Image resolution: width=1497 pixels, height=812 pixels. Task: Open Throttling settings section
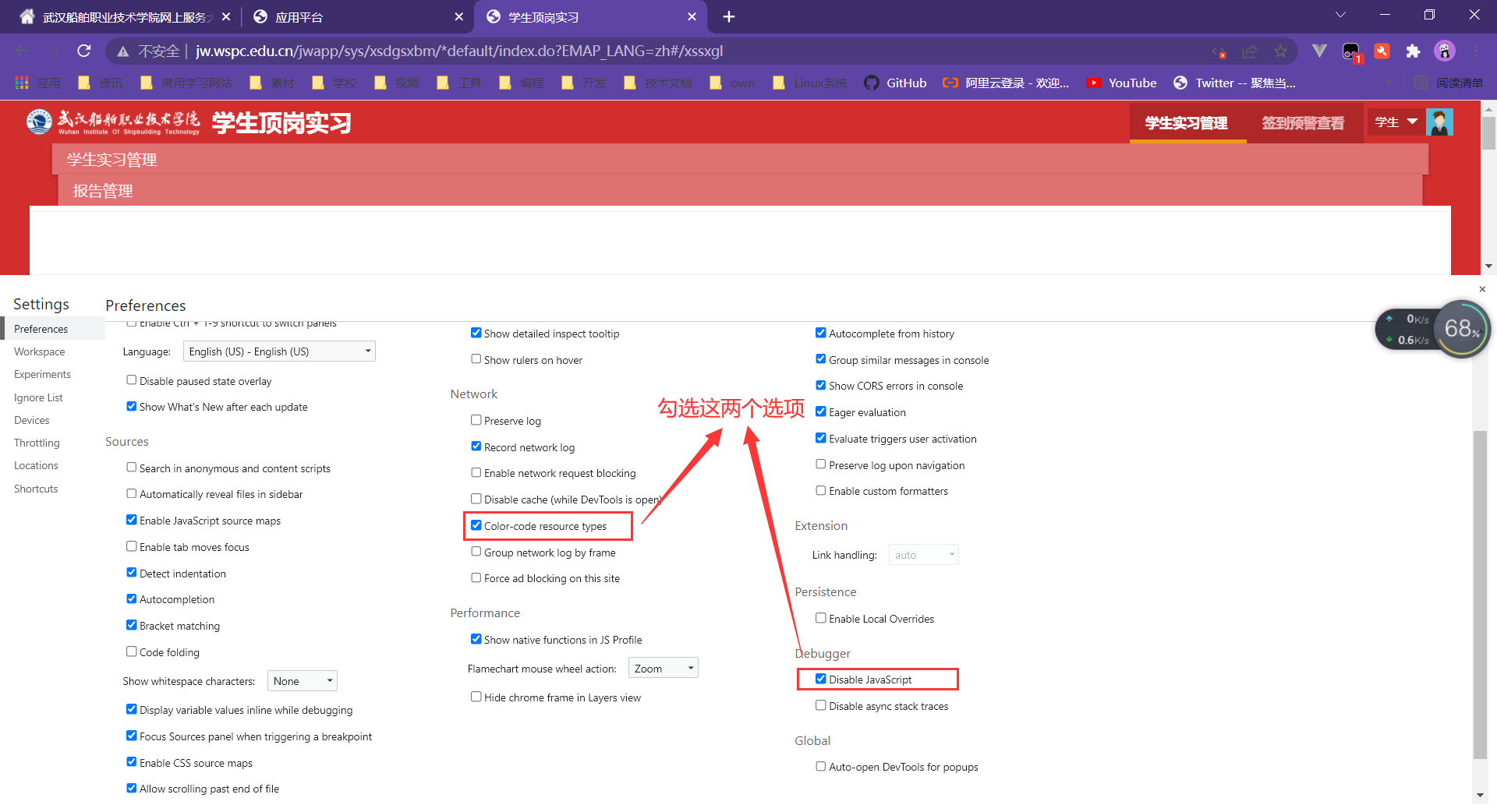37,443
